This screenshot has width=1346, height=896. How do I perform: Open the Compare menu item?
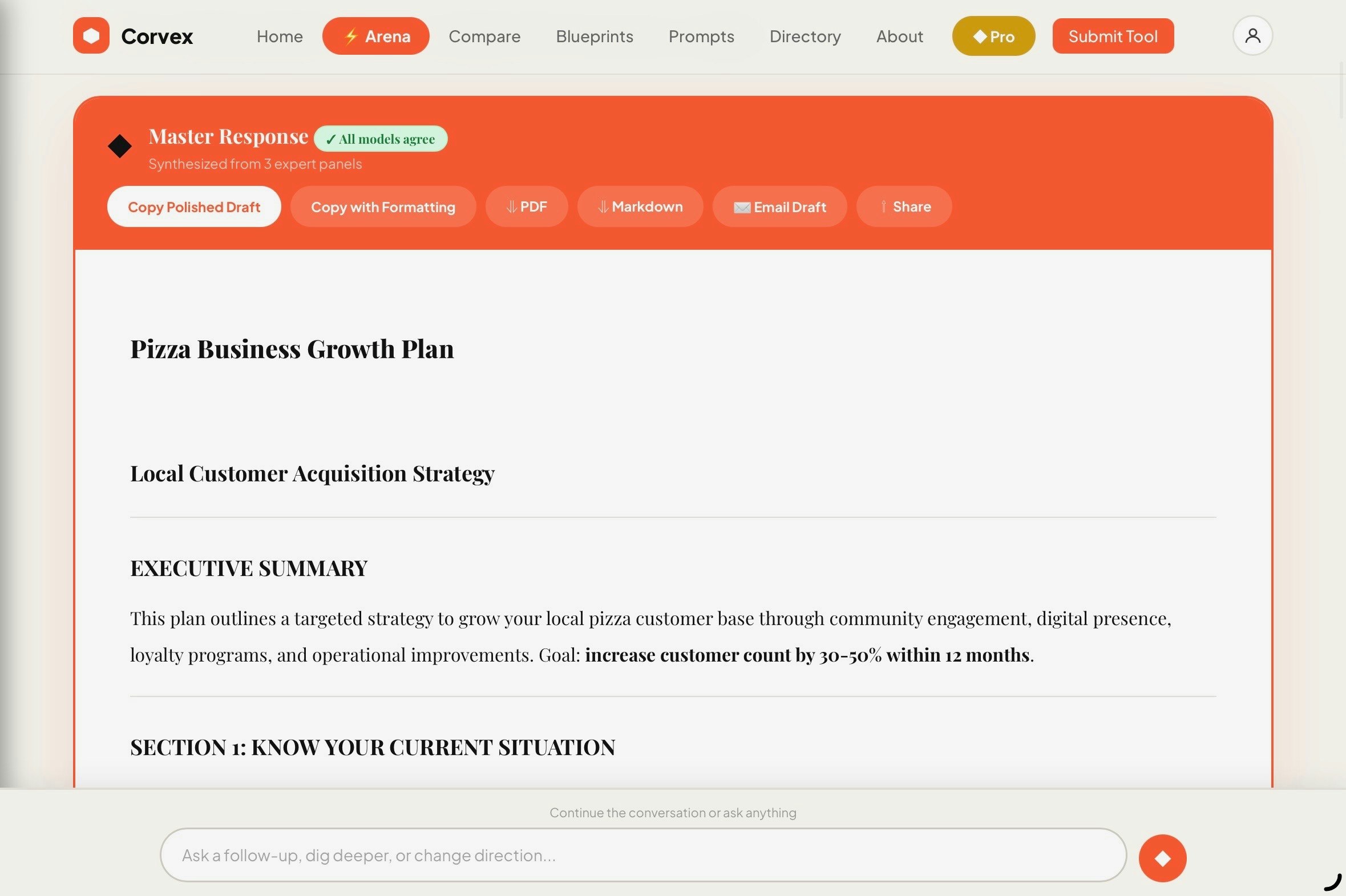click(x=484, y=36)
